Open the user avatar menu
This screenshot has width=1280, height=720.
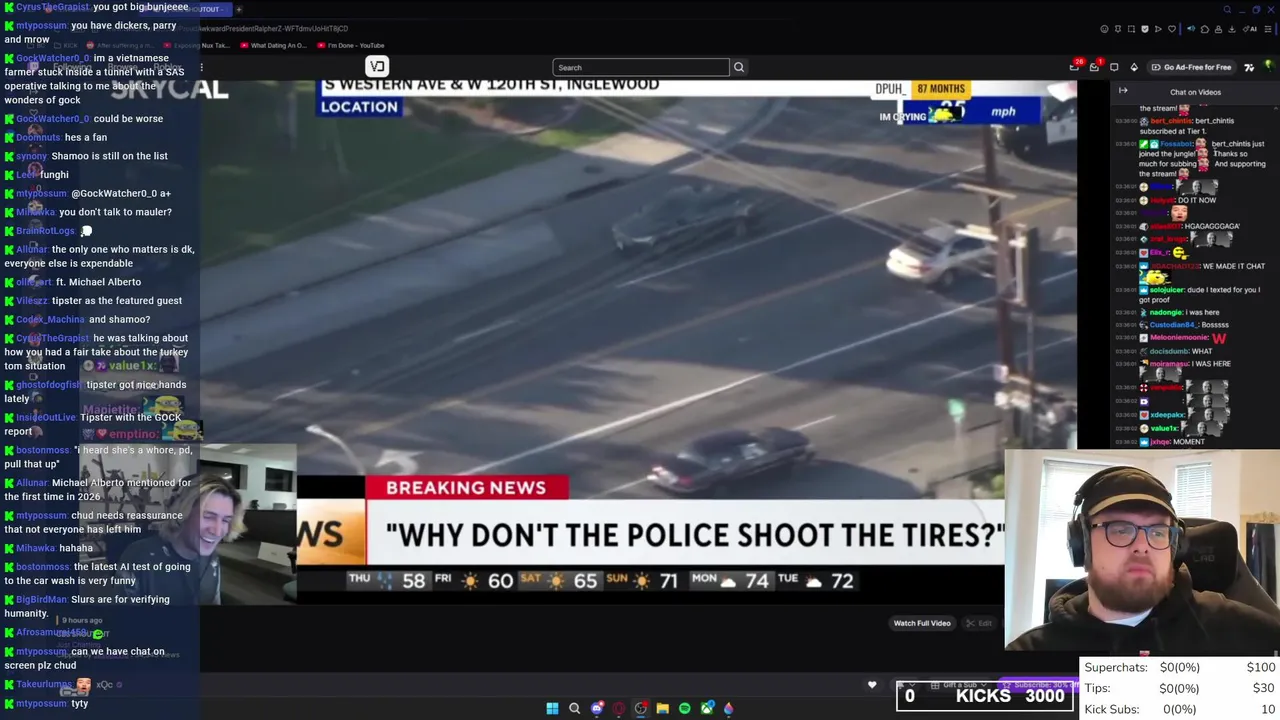click(1268, 67)
